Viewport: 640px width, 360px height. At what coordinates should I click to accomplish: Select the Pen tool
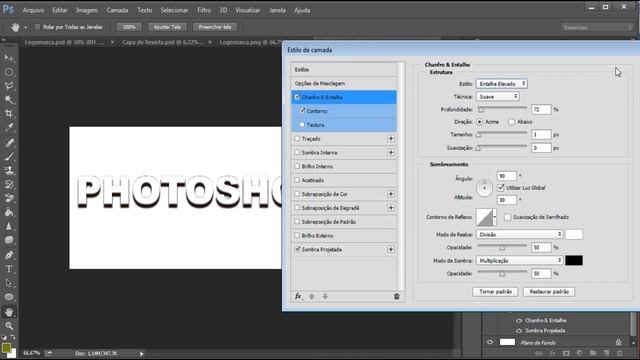[9, 255]
